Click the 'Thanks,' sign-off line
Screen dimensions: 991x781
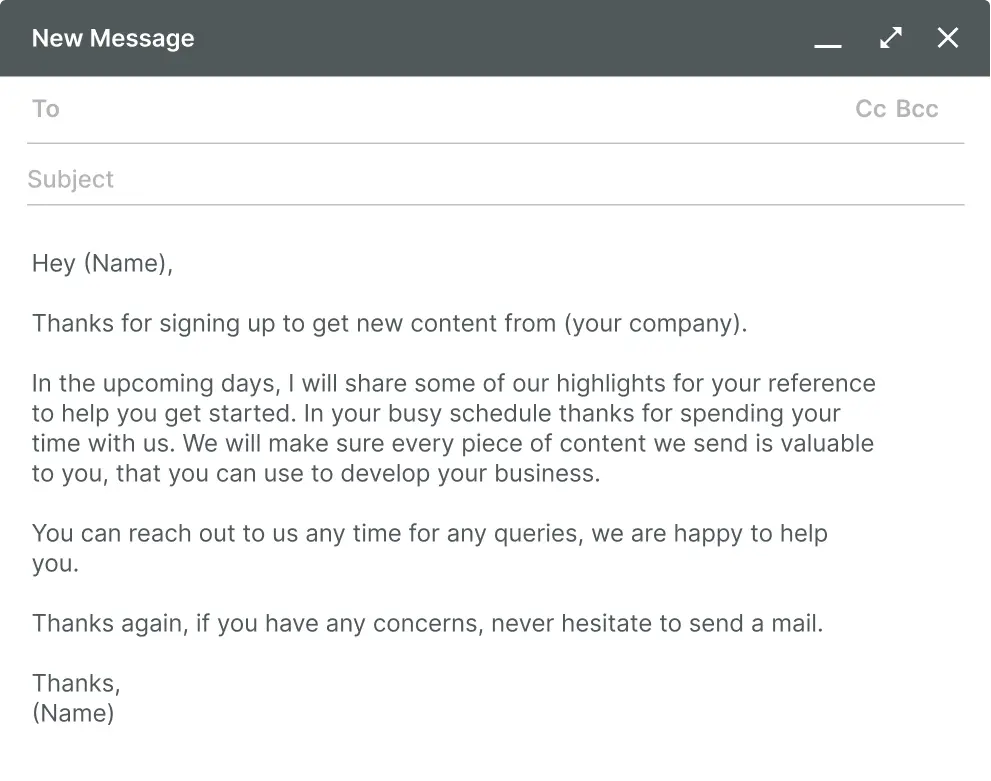click(x=76, y=683)
